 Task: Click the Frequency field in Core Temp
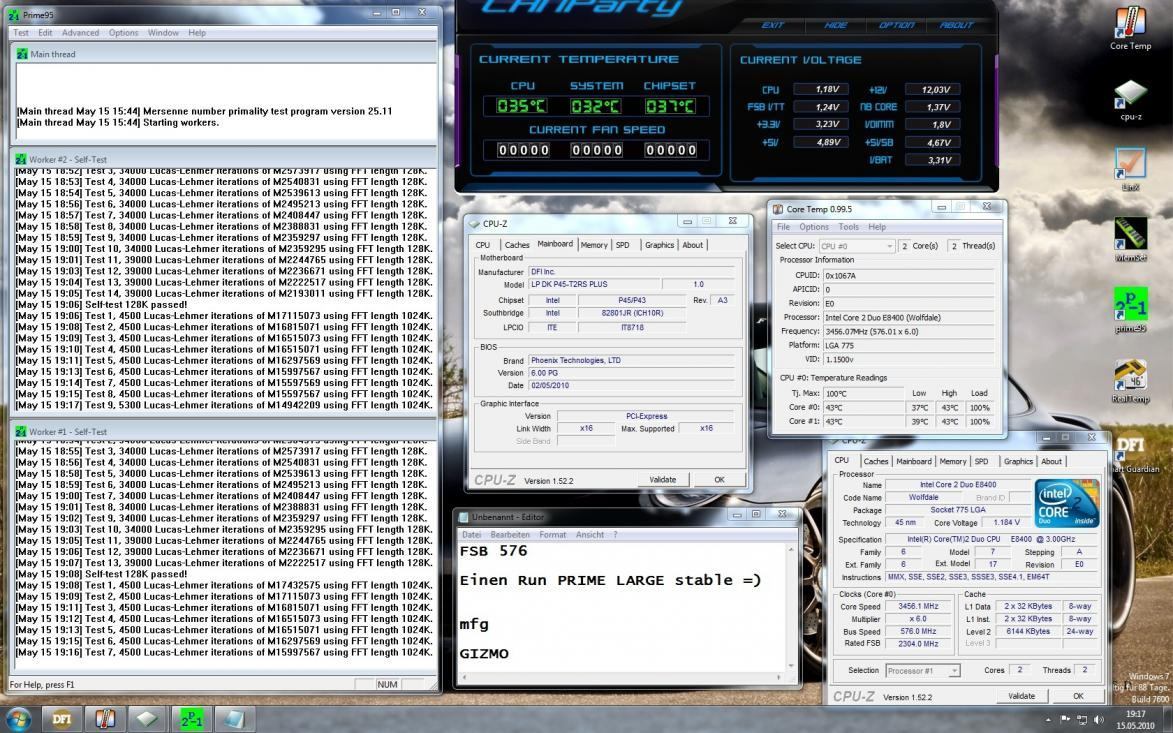[907, 331]
